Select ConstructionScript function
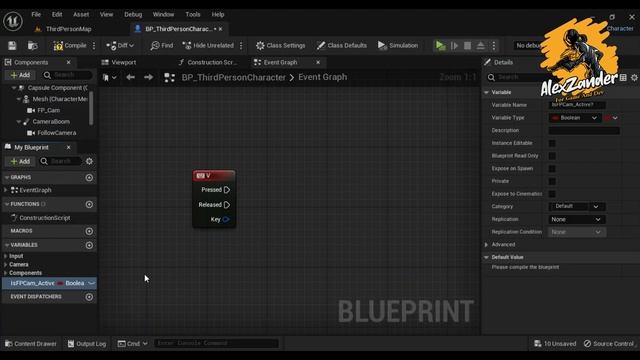The width and height of the screenshot is (640, 360). click(44, 218)
